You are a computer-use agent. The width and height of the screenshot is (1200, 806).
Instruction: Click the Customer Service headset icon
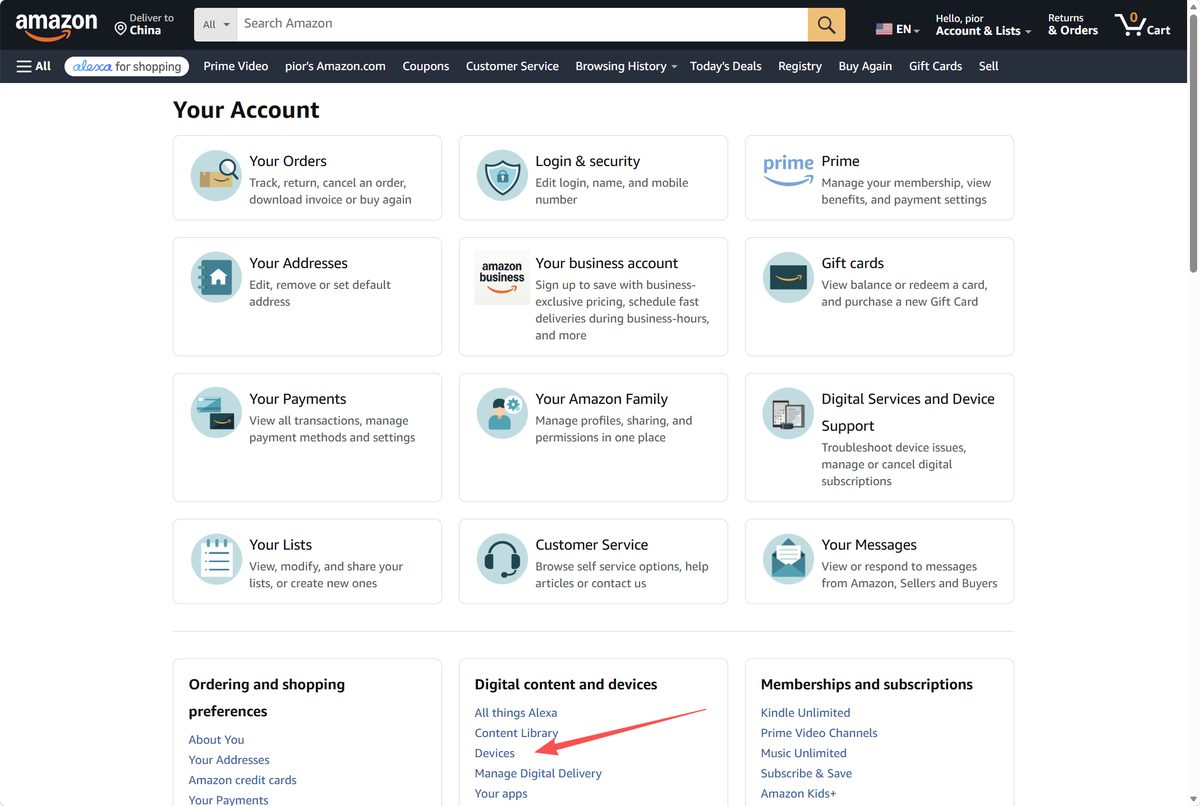[502, 560]
